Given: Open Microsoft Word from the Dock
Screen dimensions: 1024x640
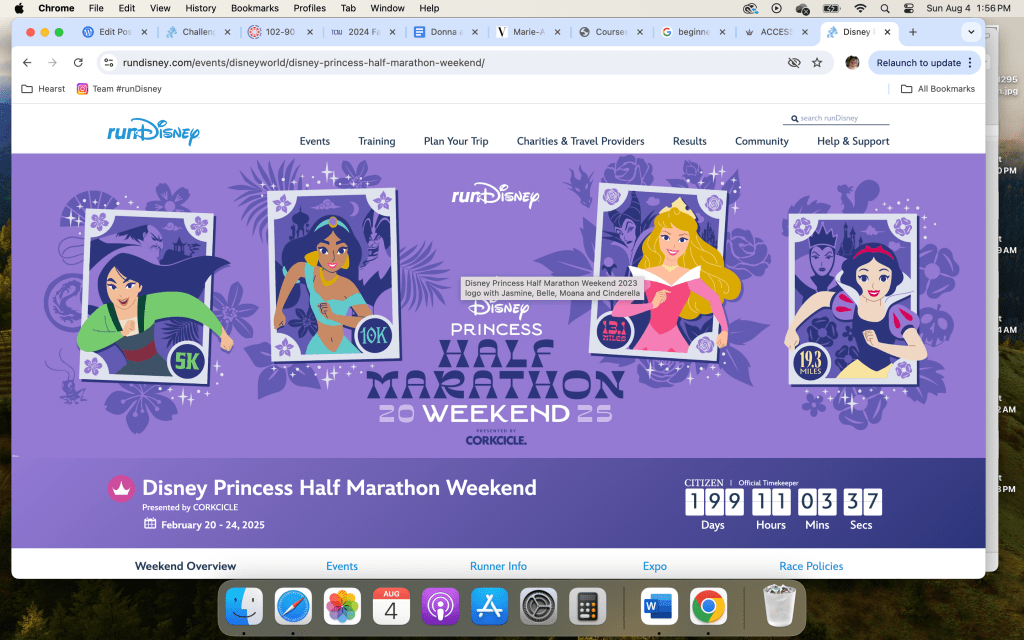Looking at the screenshot, I should (660, 606).
